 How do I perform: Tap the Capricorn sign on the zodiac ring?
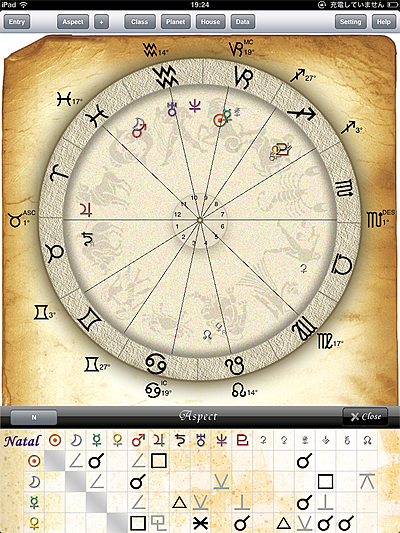click(244, 77)
